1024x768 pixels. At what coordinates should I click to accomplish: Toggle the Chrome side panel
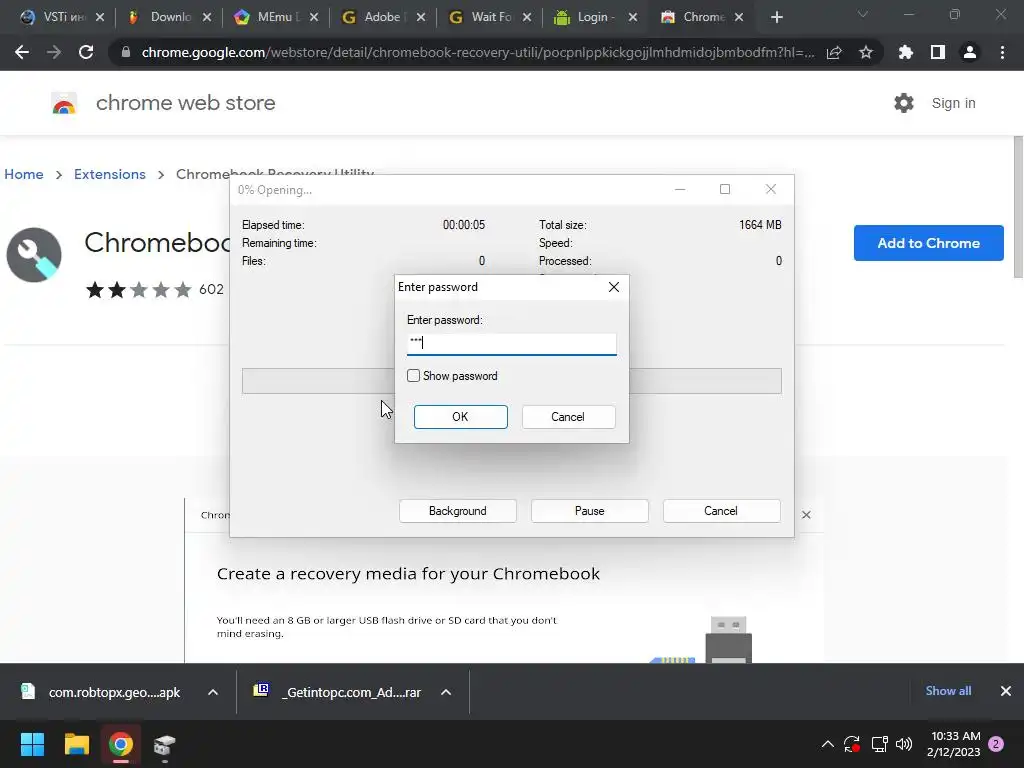click(938, 52)
